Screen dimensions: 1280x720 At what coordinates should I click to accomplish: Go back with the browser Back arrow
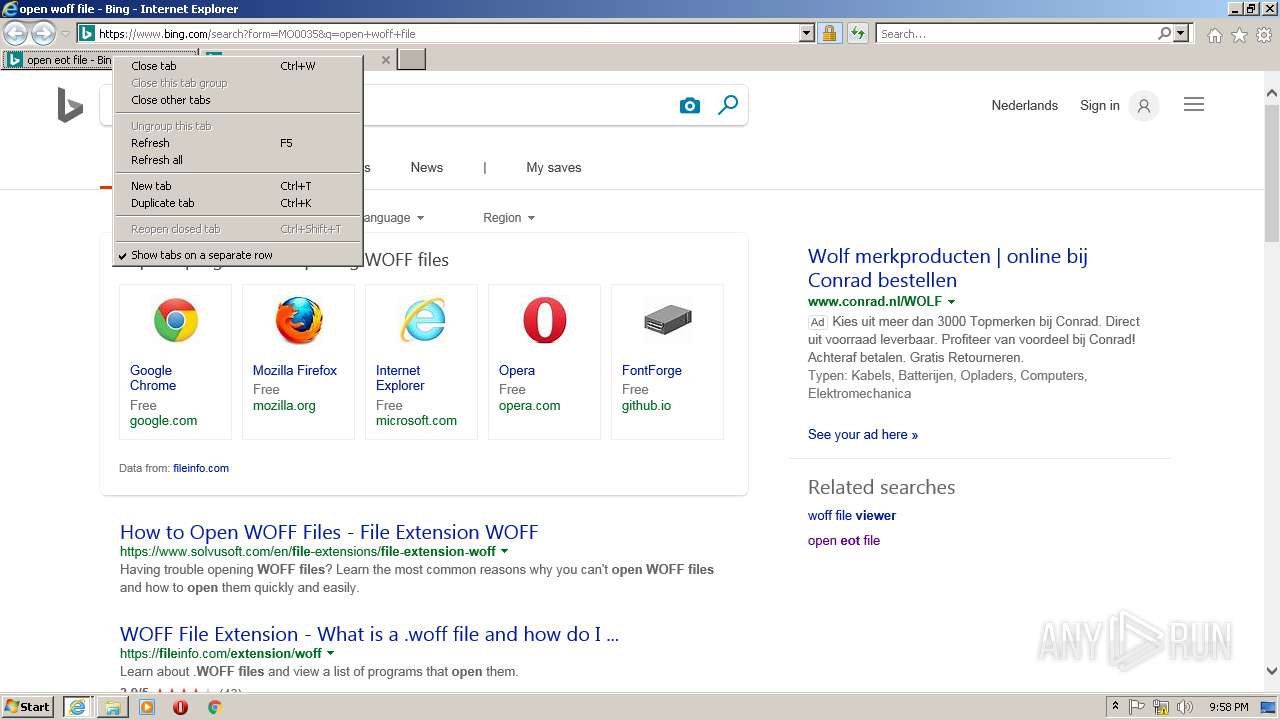pos(15,34)
